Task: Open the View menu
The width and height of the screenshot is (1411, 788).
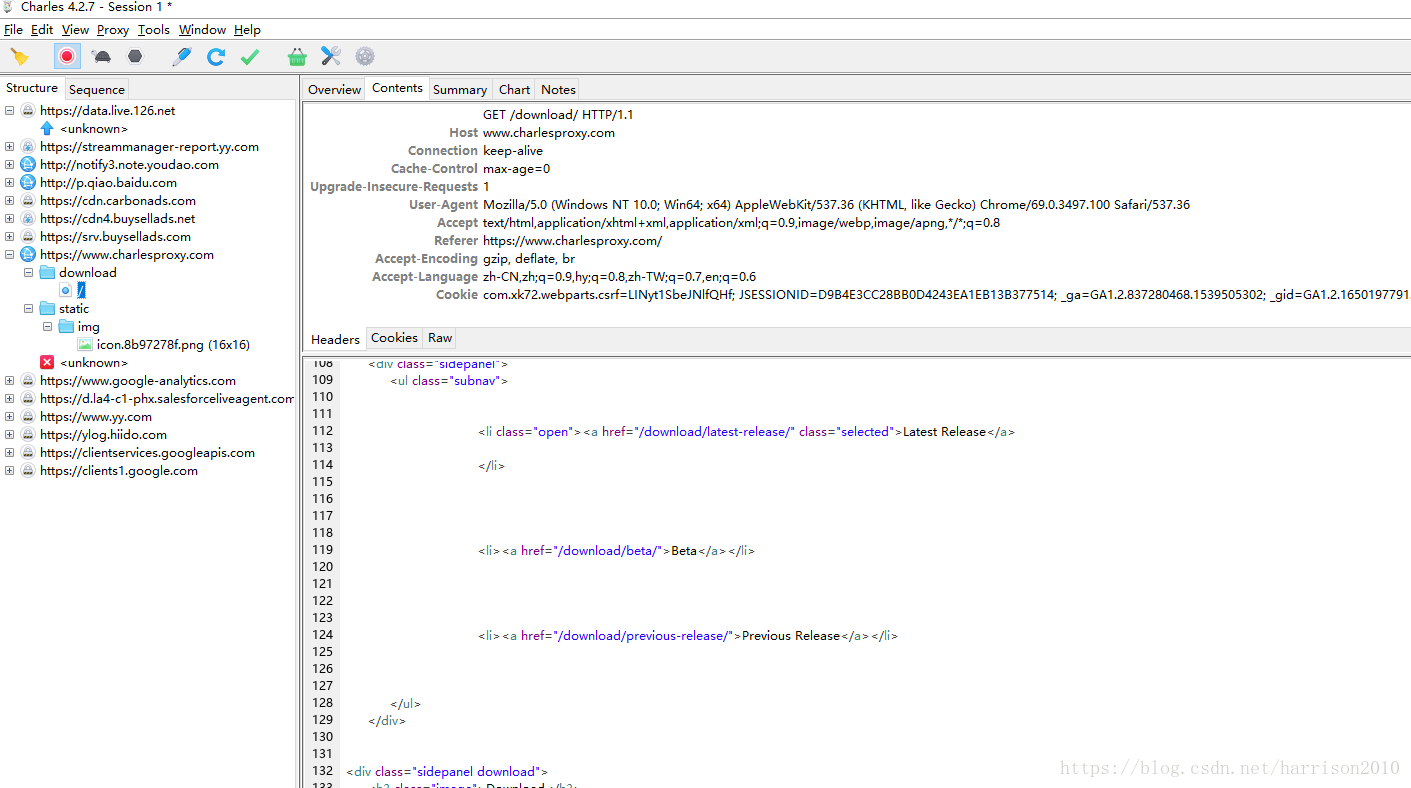Action: point(75,30)
